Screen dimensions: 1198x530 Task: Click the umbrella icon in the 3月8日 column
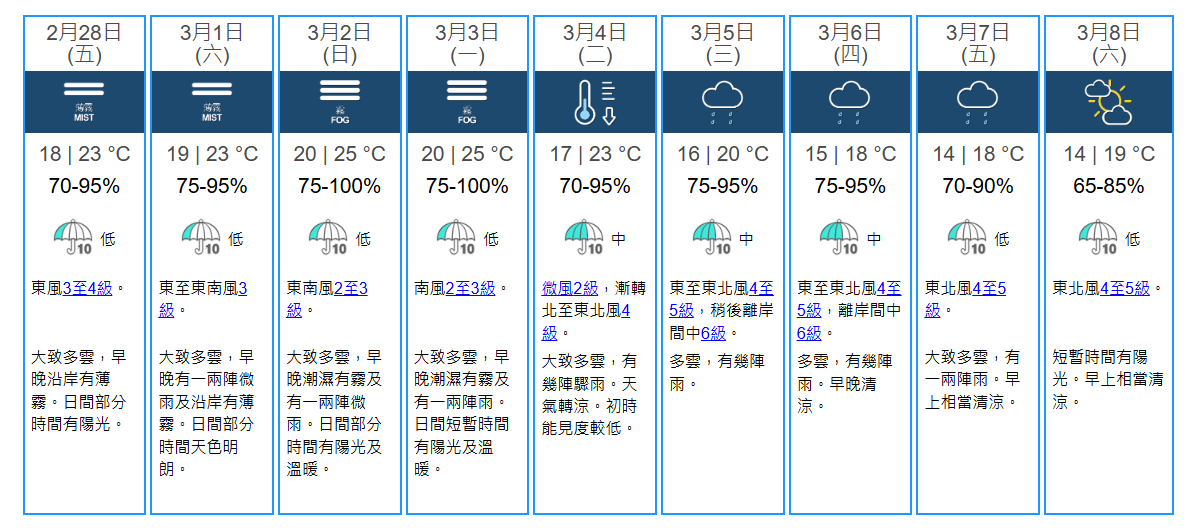coord(1097,238)
